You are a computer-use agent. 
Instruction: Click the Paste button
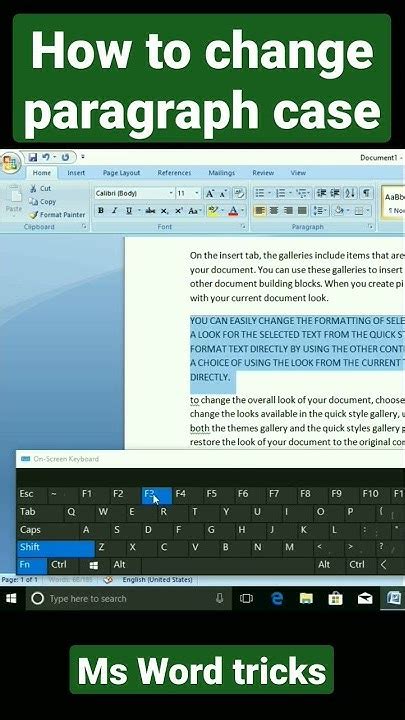(13, 201)
